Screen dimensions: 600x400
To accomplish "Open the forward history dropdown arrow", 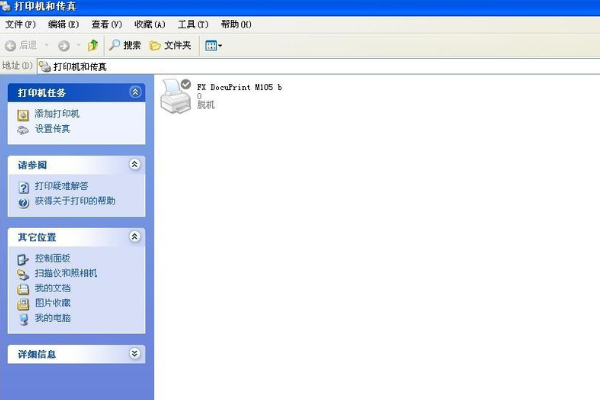I will [78, 46].
